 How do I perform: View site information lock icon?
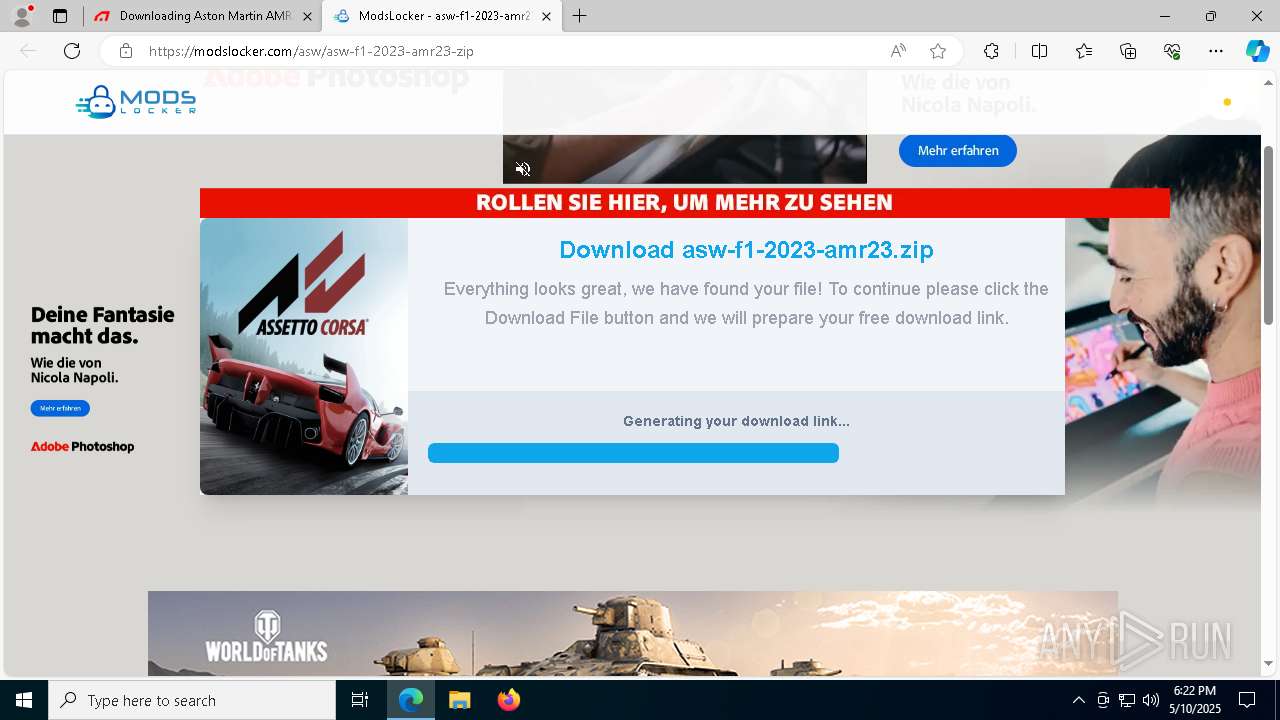126,51
